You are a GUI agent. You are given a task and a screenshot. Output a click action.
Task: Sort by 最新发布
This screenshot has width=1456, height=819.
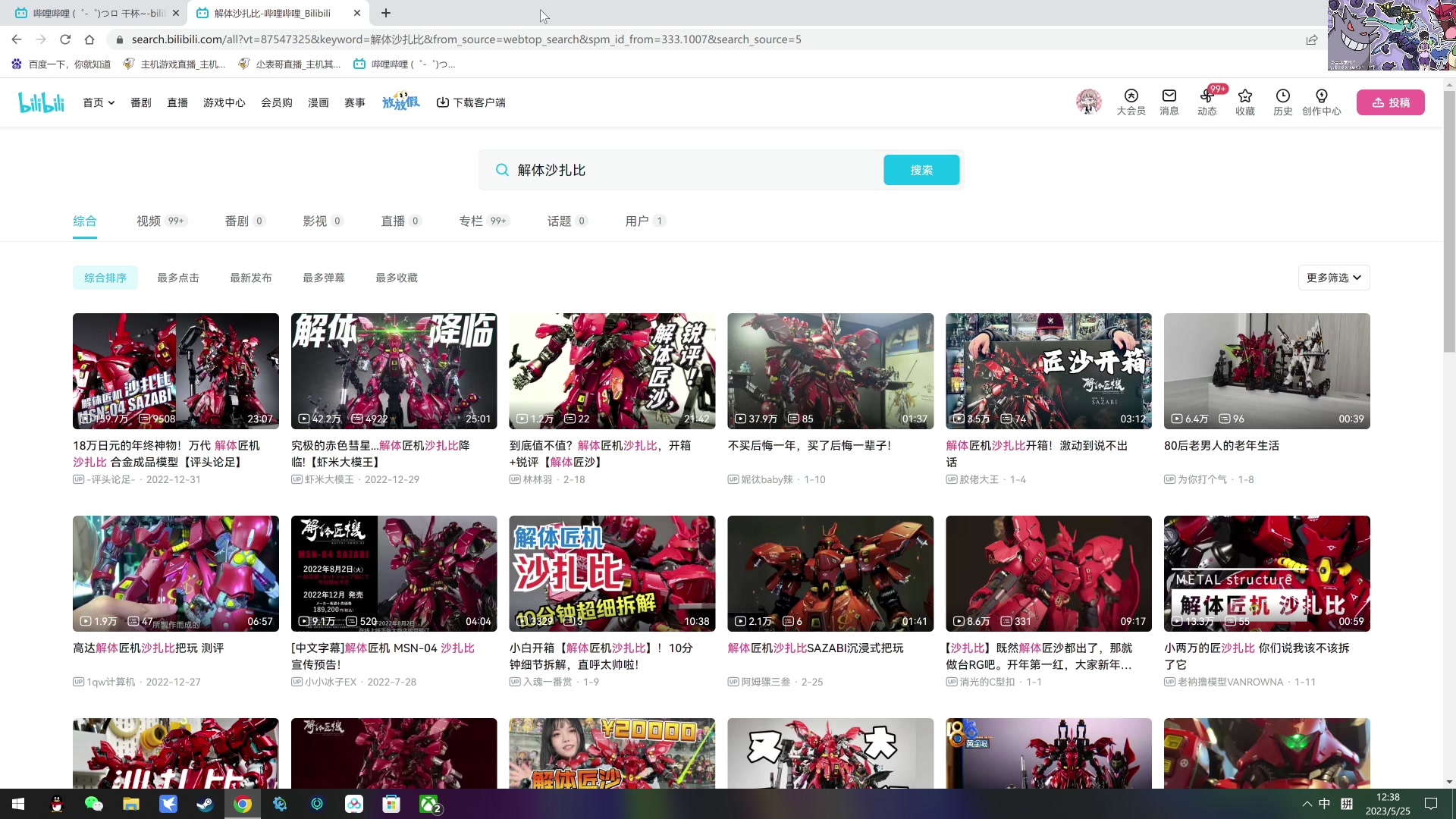(x=251, y=278)
